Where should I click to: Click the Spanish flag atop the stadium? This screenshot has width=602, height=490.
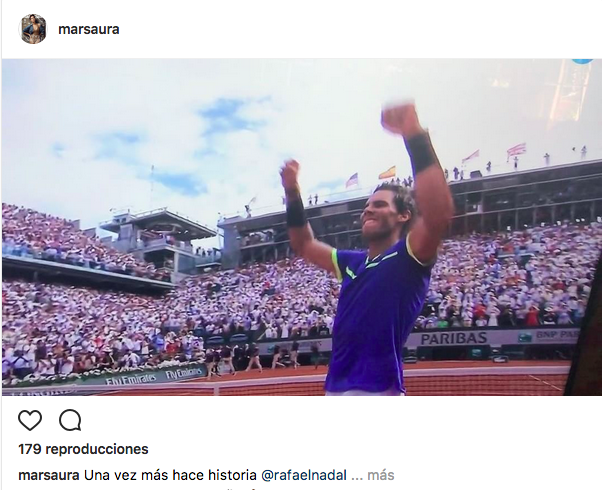387,172
